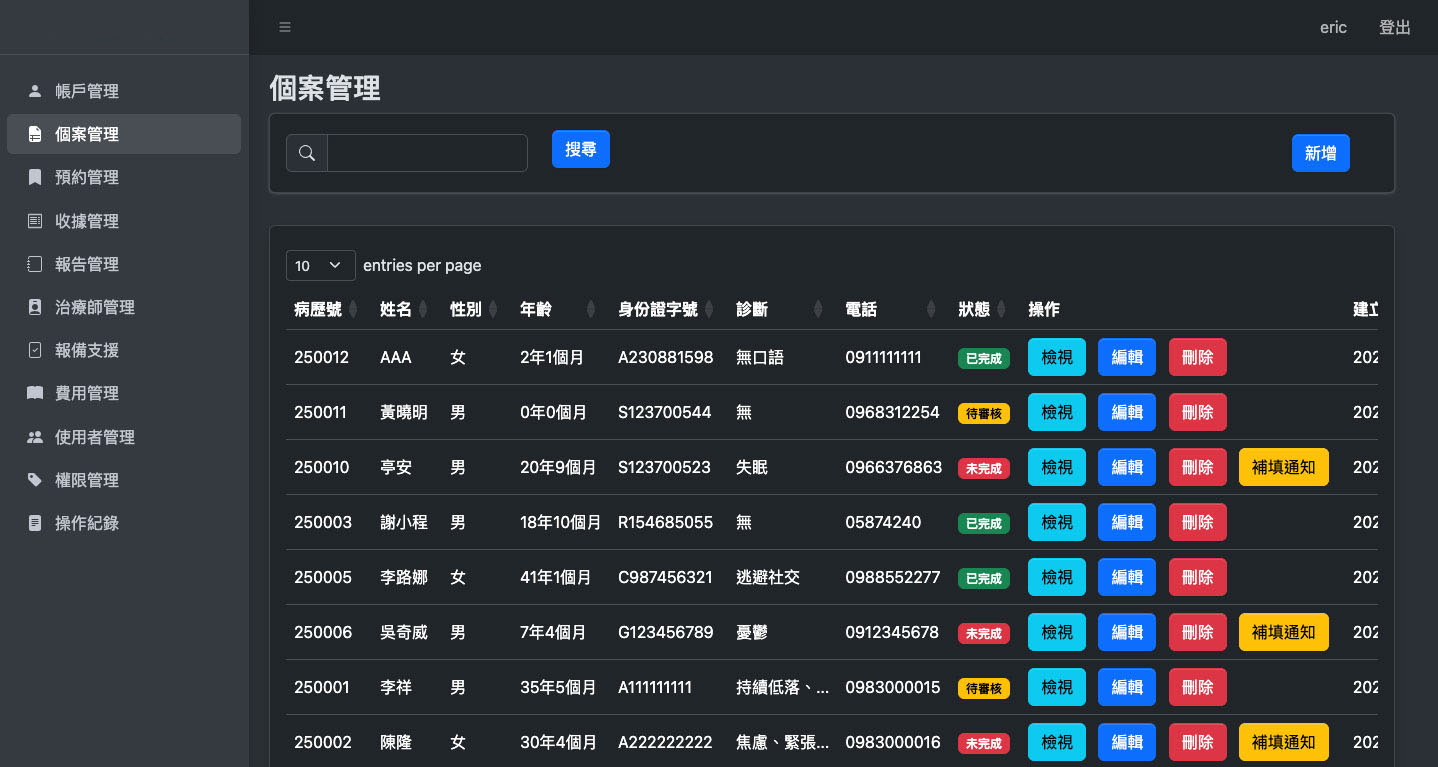The height and width of the screenshot is (767, 1438).
Task: Navigate to the 預約管理 menu item
Action: click(86, 177)
